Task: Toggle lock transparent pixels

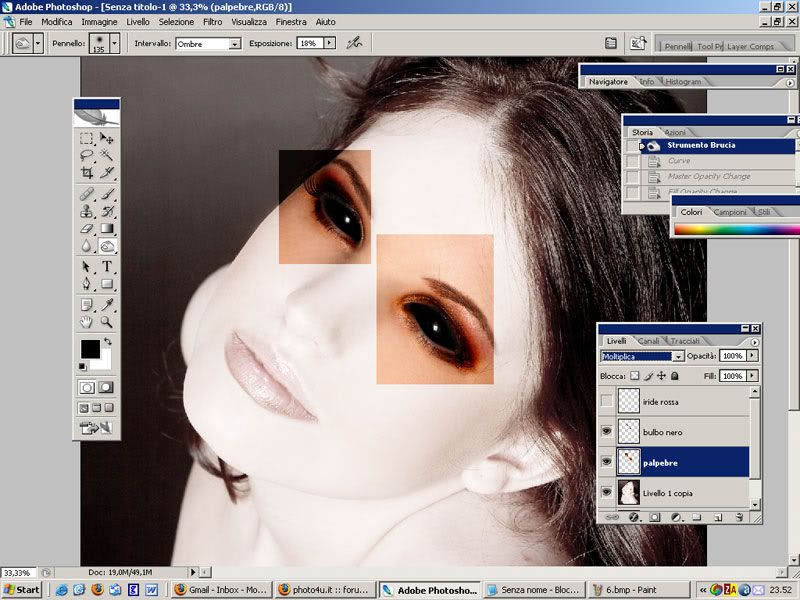Action: [x=634, y=376]
